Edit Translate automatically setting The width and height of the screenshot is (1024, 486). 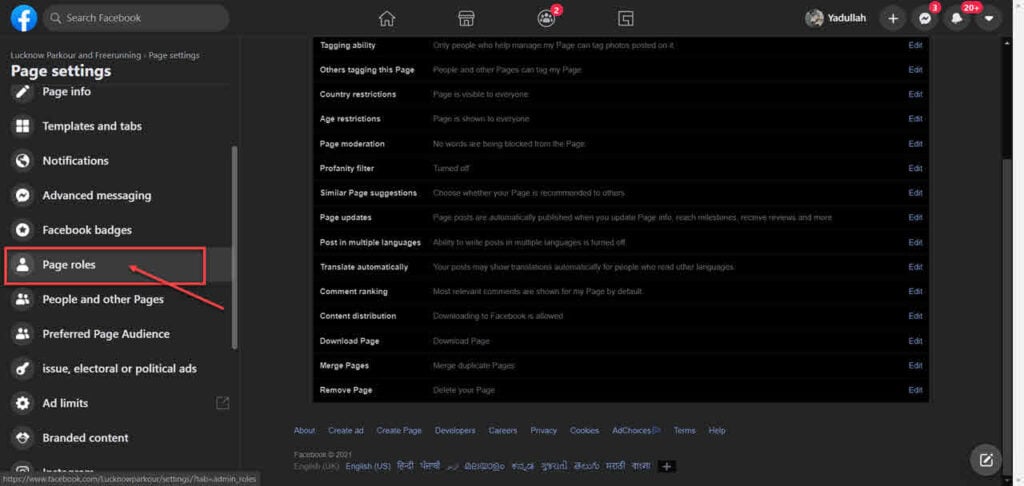coord(915,267)
